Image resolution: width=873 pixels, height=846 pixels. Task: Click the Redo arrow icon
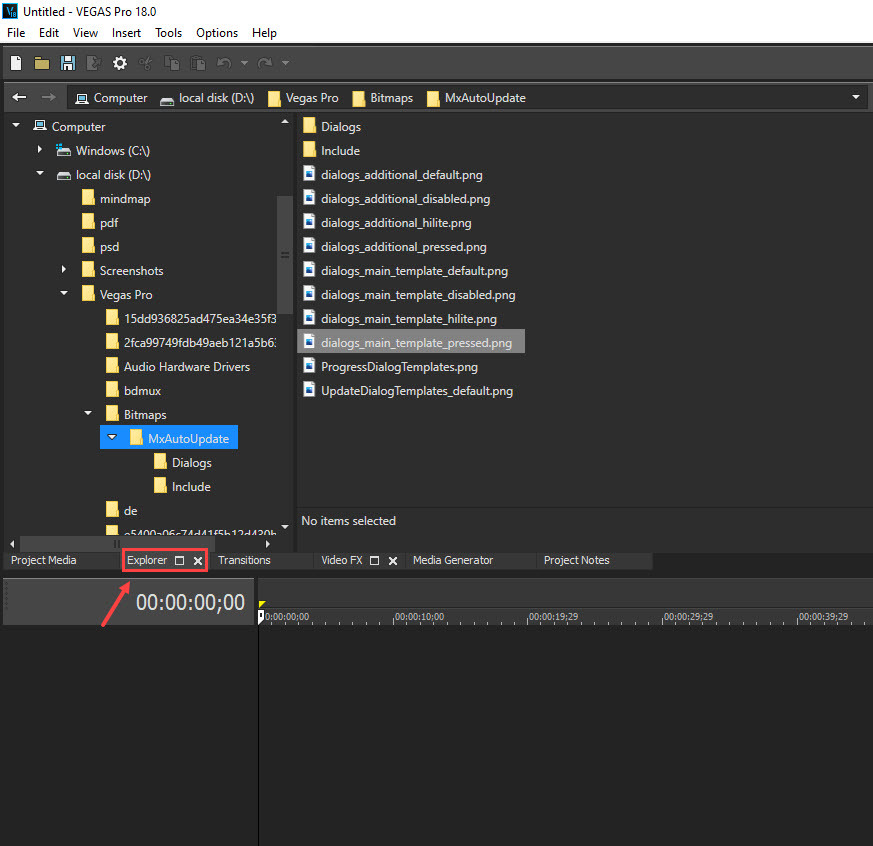[x=265, y=63]
